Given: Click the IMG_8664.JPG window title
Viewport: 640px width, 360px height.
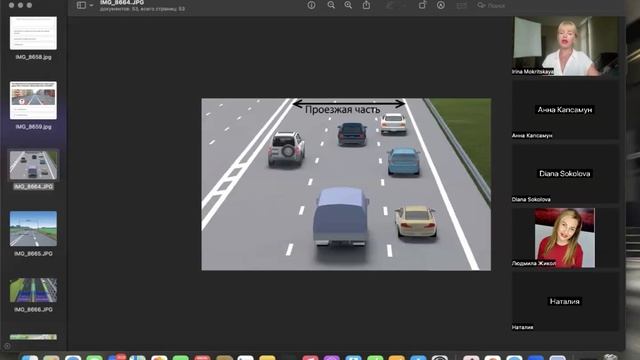Looking at the screenshot, I should pos(122,2).
